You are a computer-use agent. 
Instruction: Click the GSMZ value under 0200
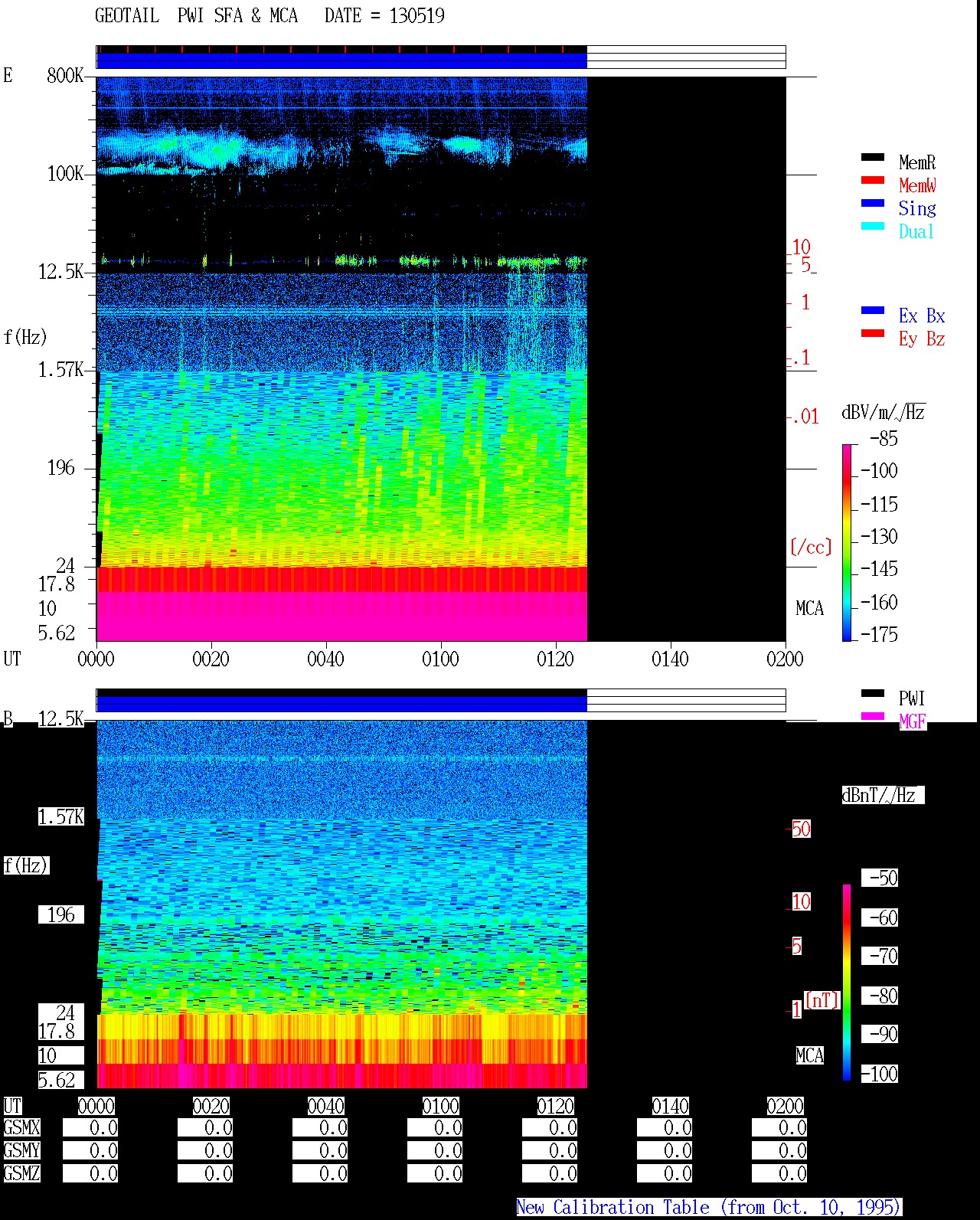(779, 1173)
